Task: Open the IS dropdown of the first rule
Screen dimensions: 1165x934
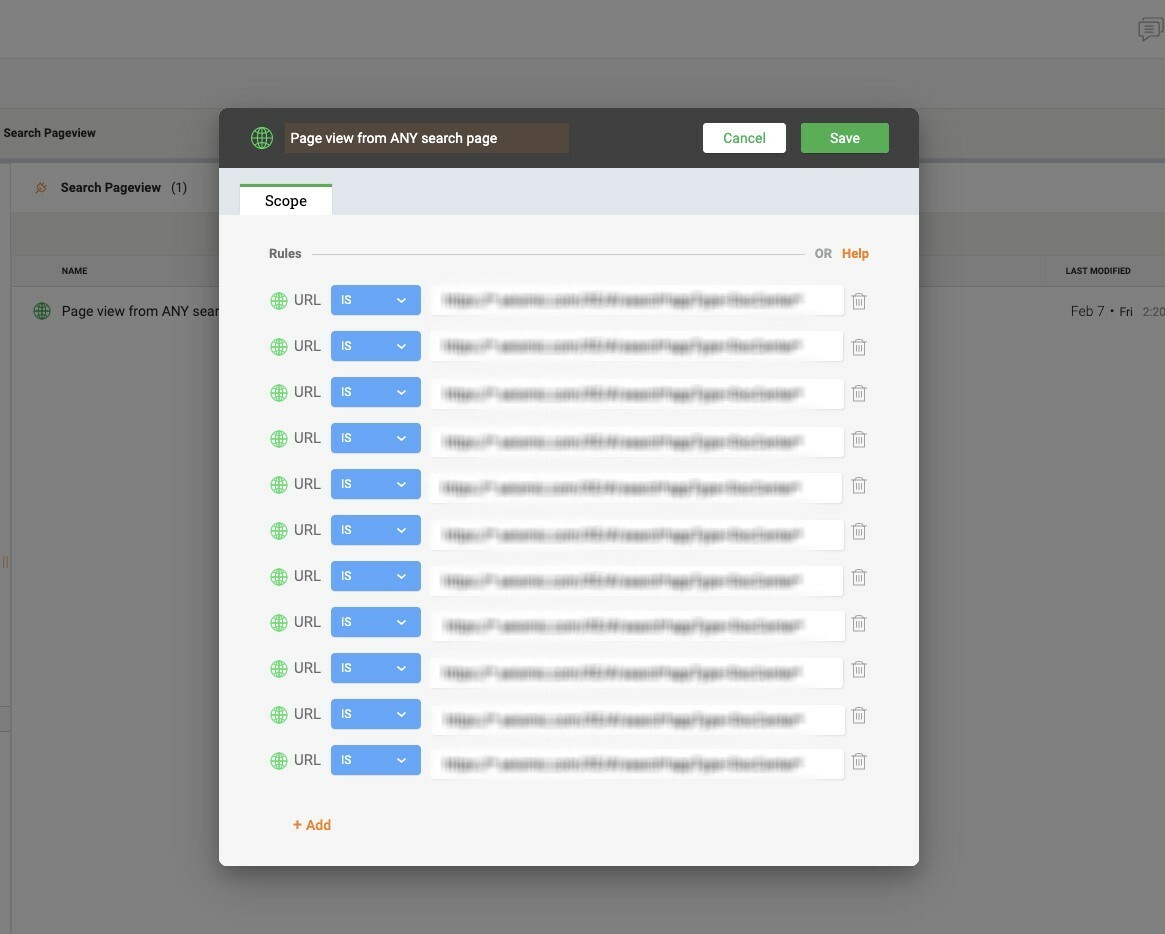Action: (x=375, y=300)
